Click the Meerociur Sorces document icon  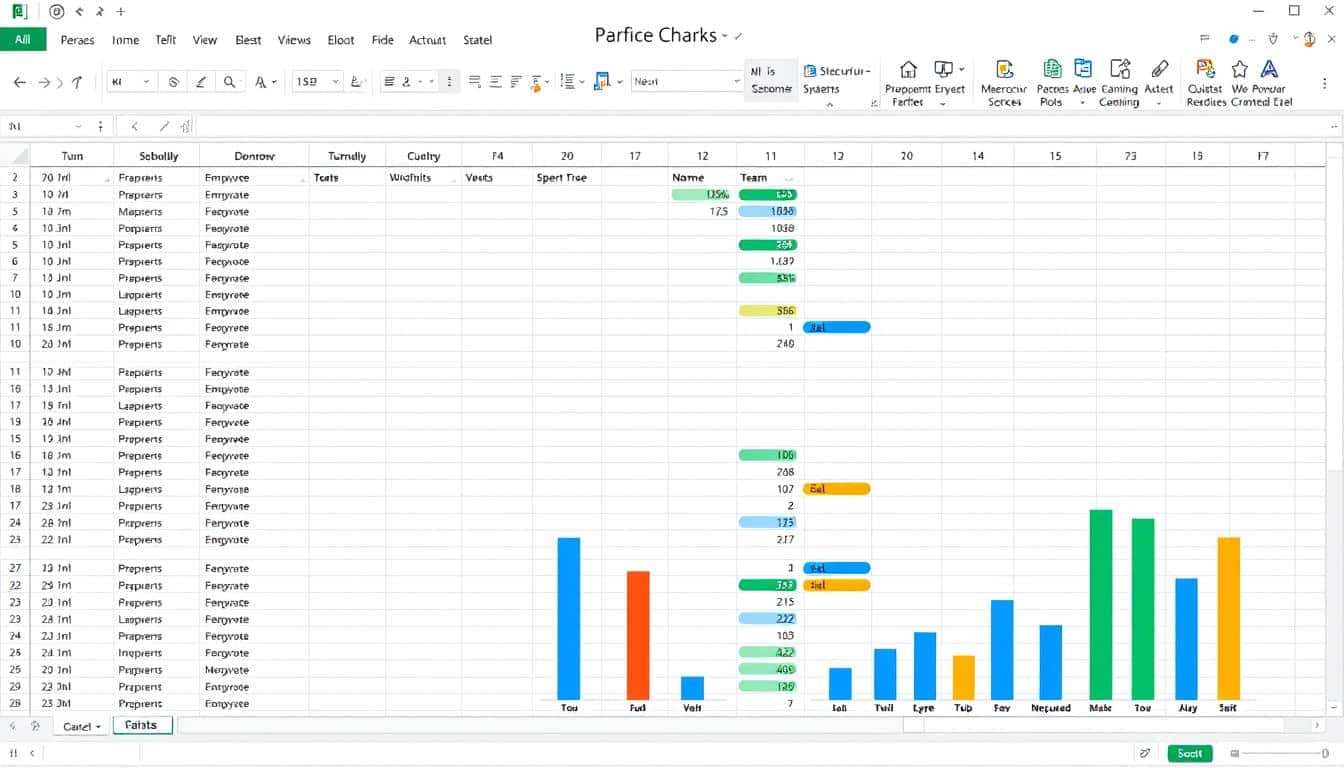pos(1005,69)
